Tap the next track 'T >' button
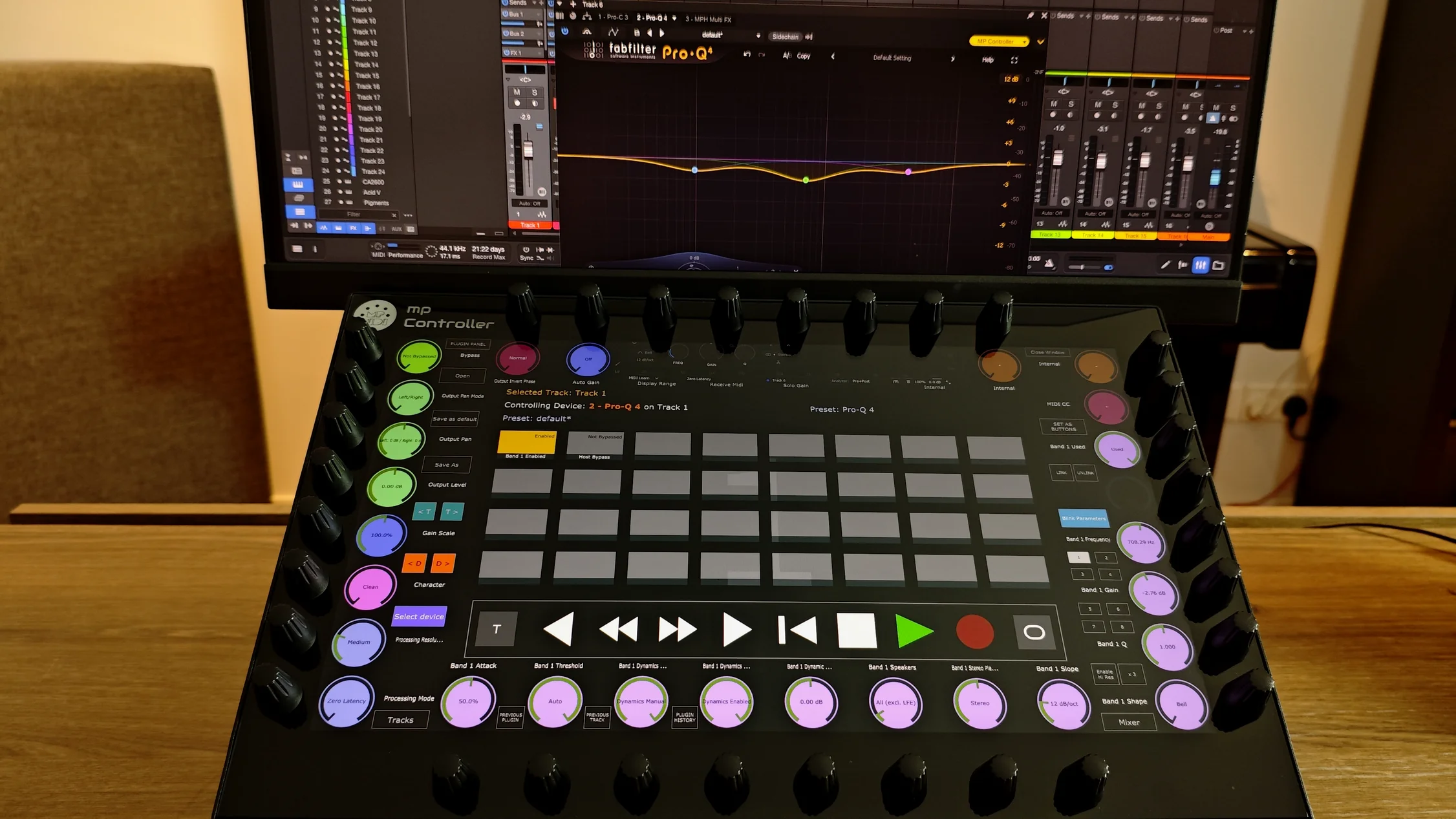Image resolution: width=1456 pixels, height=819 pixels. (x=451, y=512)
